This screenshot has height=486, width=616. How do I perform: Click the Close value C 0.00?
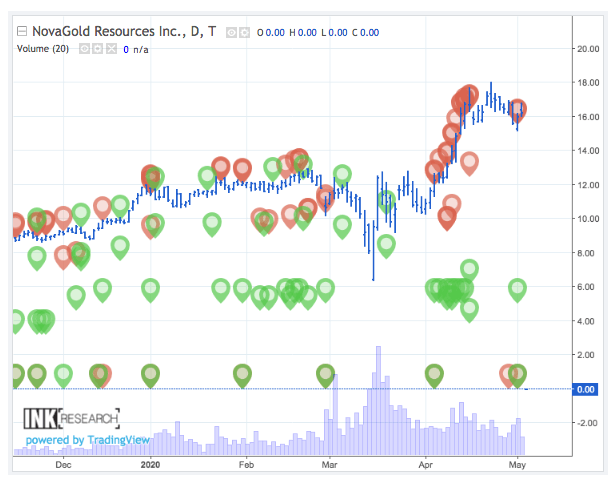point(365,33)
